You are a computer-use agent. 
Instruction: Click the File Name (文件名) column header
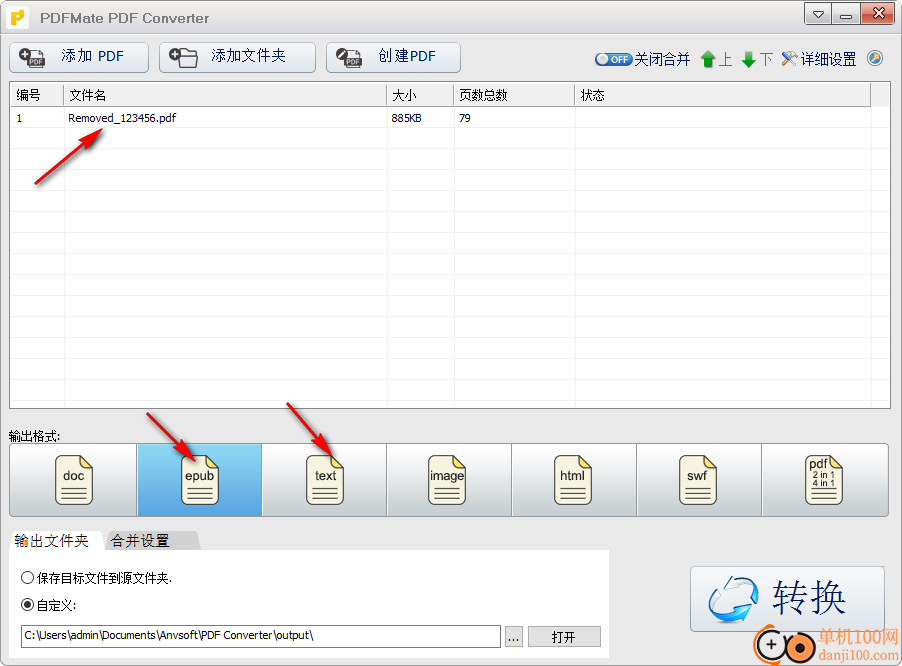[x=224, y=95]
